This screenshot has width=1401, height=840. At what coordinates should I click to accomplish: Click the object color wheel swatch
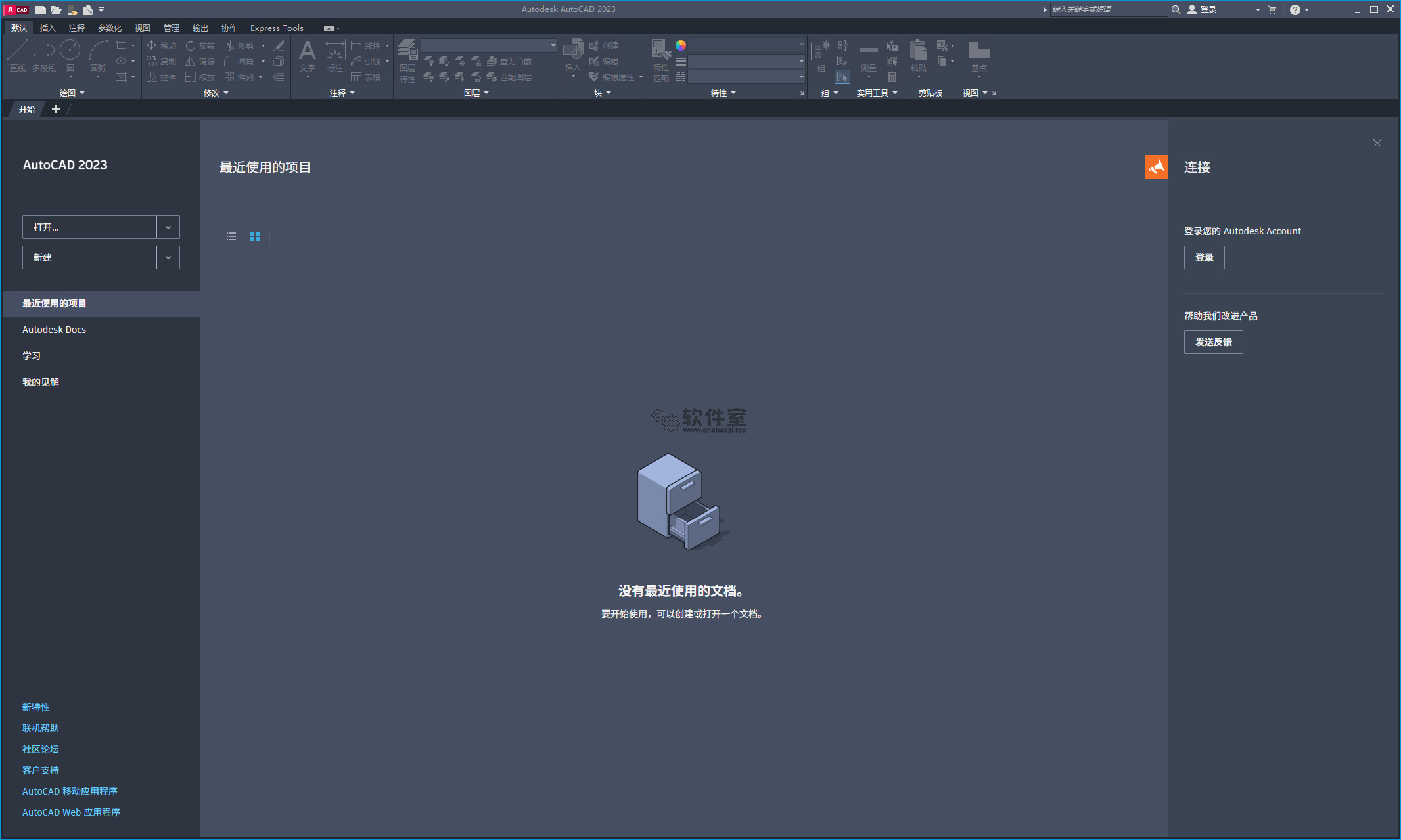[681, 45]
